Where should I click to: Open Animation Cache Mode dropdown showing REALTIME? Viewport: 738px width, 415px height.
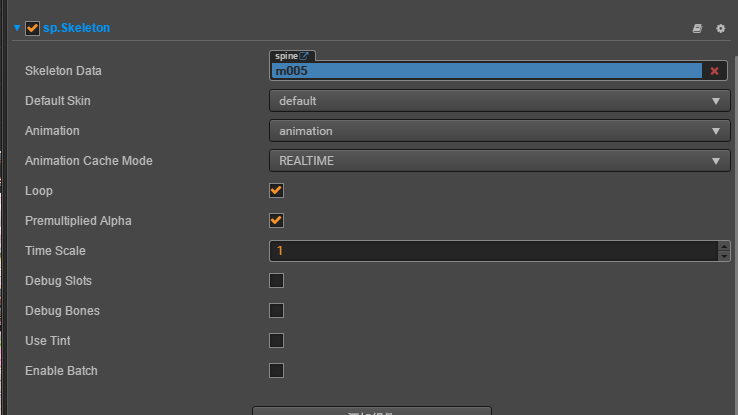(499, 161)
